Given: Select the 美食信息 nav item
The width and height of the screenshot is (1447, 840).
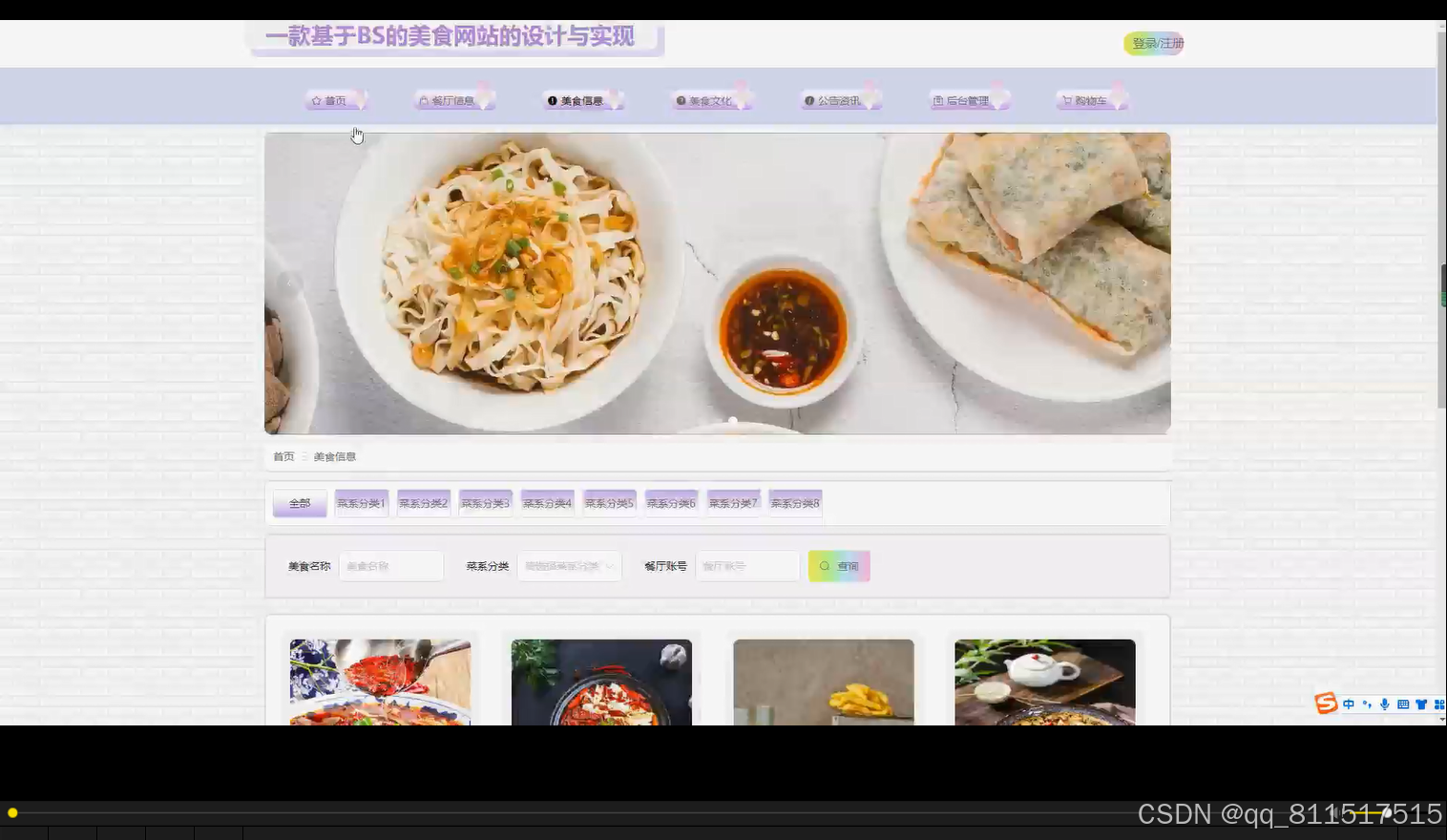Looking at the screenshot, I should (x=582, y=100).
